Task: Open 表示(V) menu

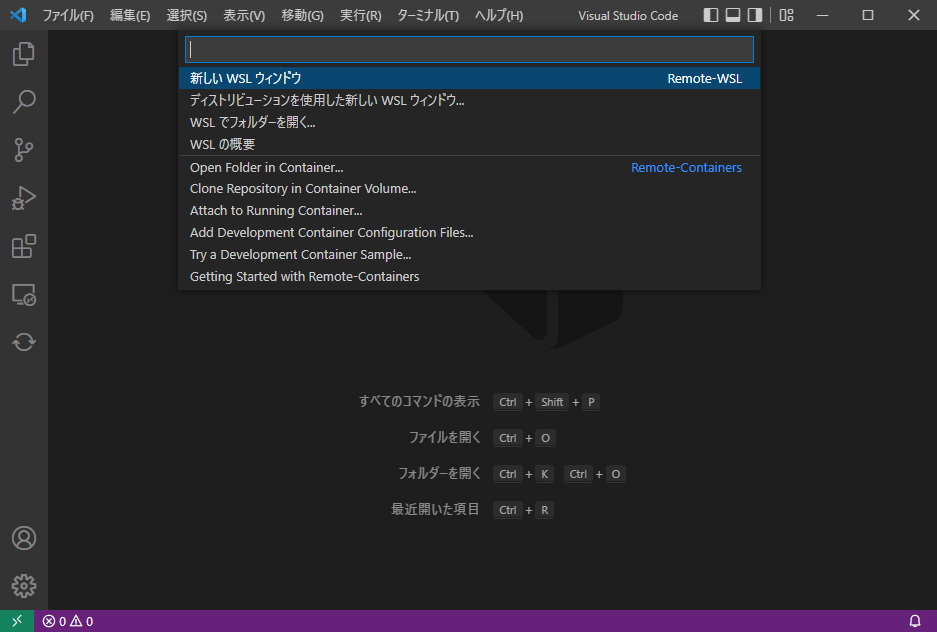Action: [x=244, y=16]
